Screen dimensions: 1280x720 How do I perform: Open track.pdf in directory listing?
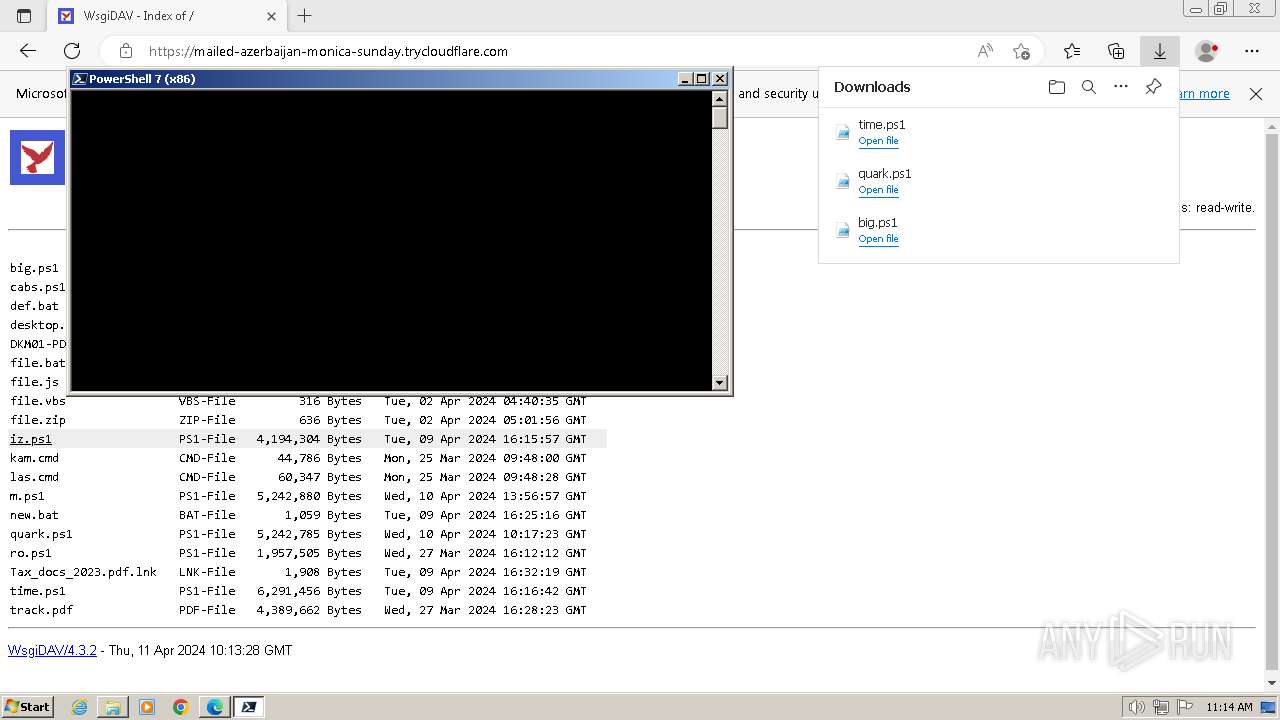[41, 610]
